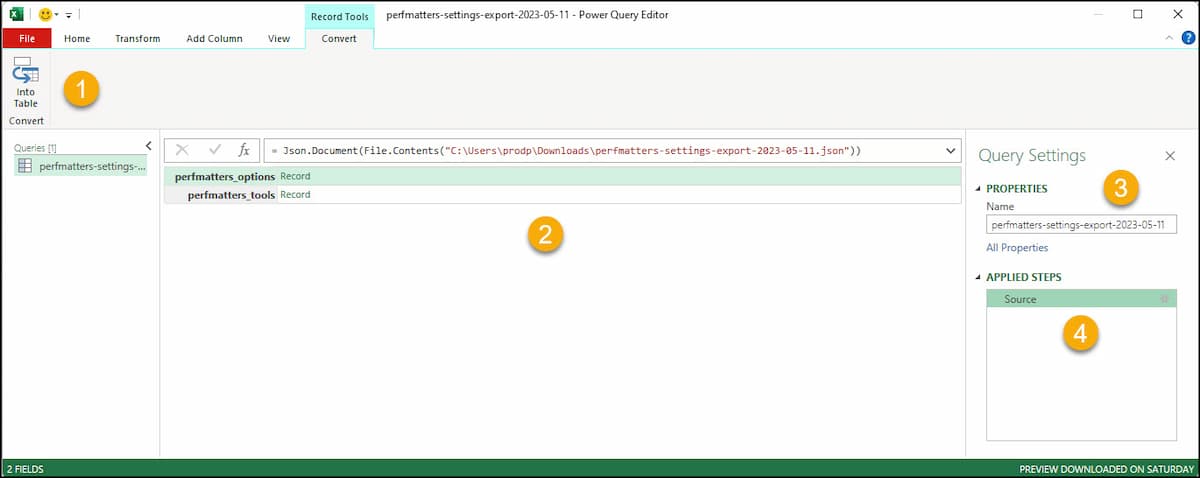Open the blue Help question mark icon

1188,38
